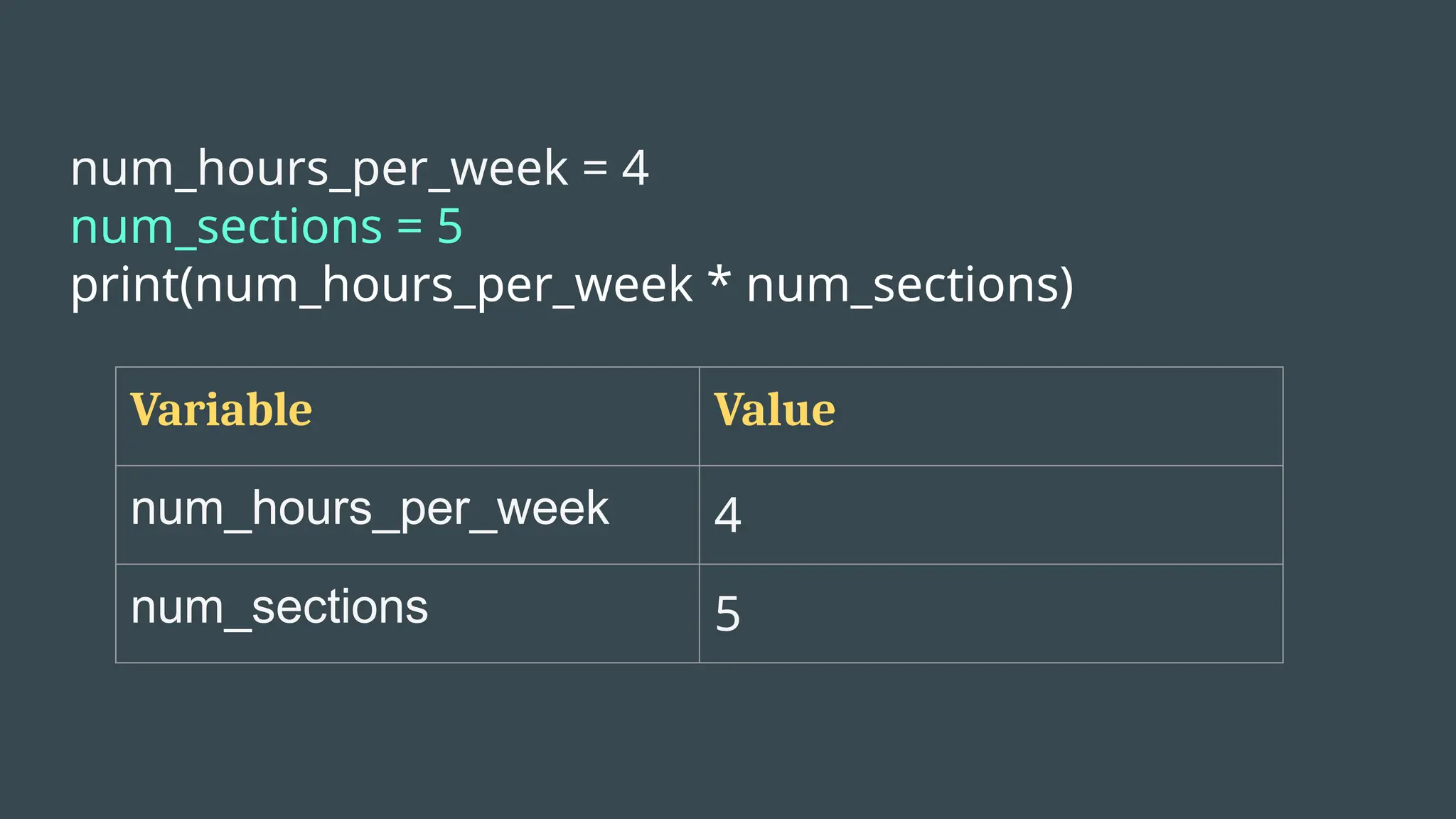
Task: Select the num_sections table cell
Action: point(279,608)
